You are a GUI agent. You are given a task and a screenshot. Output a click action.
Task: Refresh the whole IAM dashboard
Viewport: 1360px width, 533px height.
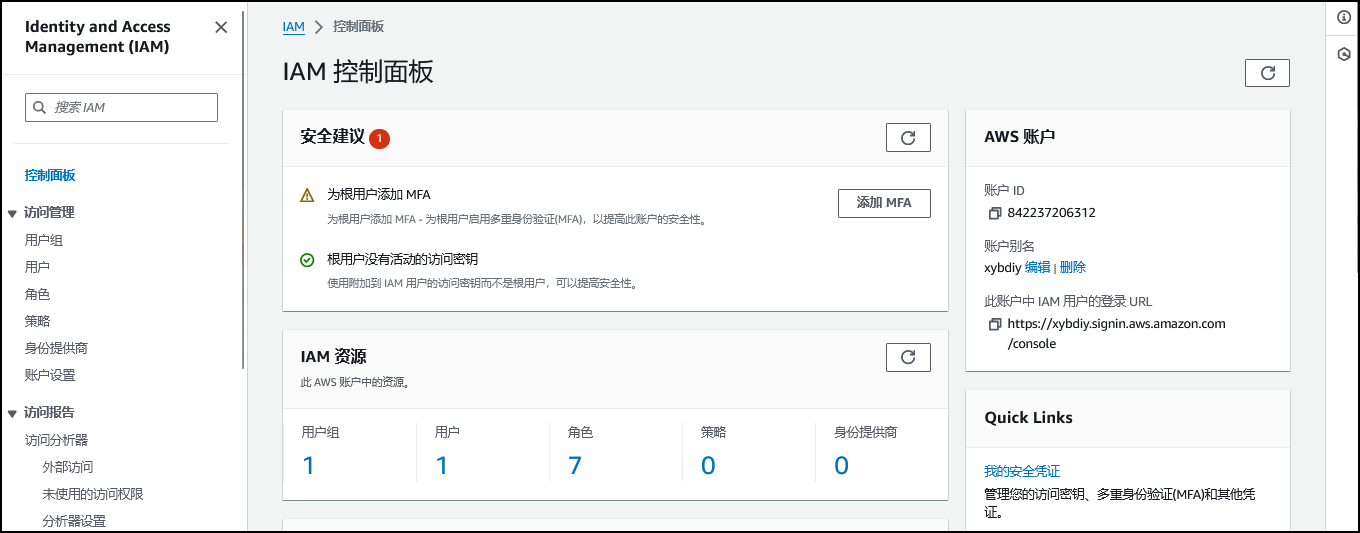click(1267, 73)
